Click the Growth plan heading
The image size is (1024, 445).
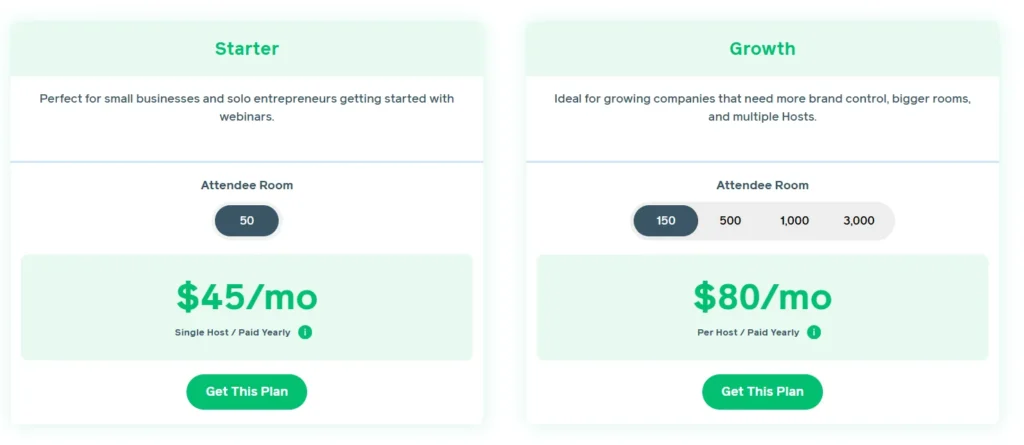[x=762, y=48]
